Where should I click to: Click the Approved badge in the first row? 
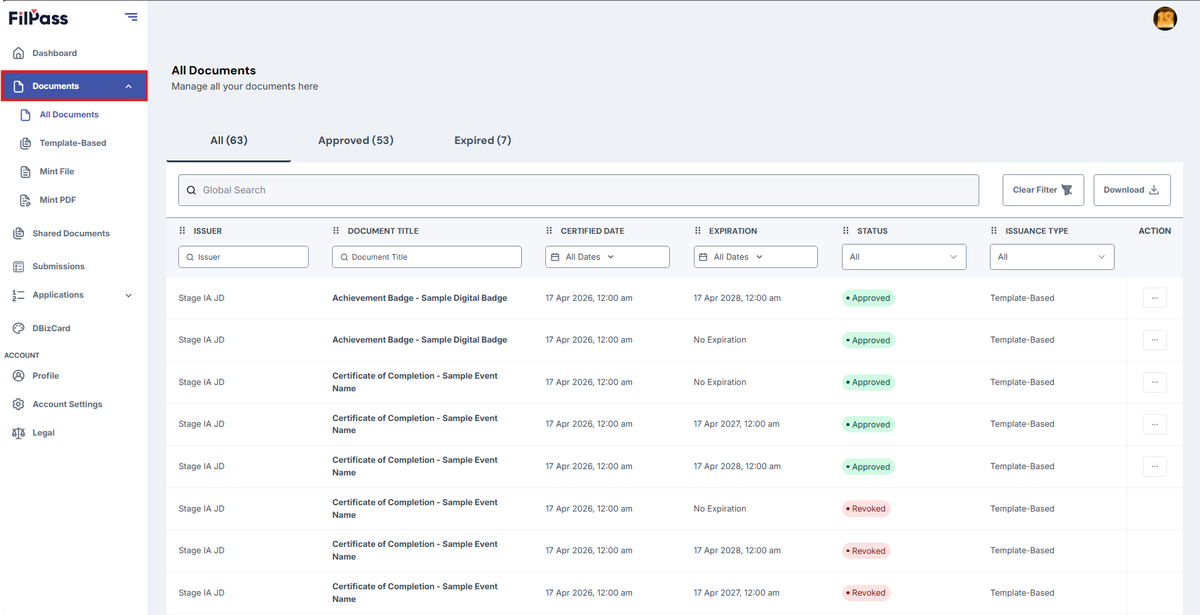point(868,298)
